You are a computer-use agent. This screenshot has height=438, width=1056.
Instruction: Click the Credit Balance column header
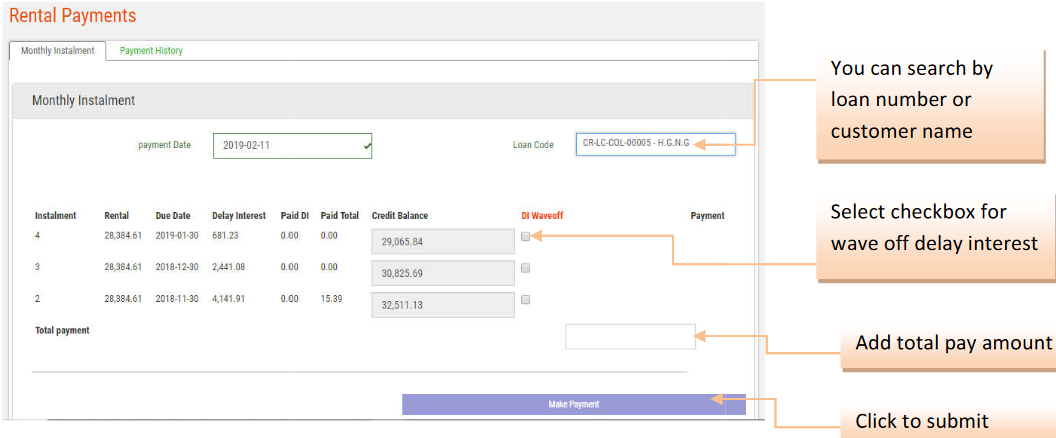[399, 216]
